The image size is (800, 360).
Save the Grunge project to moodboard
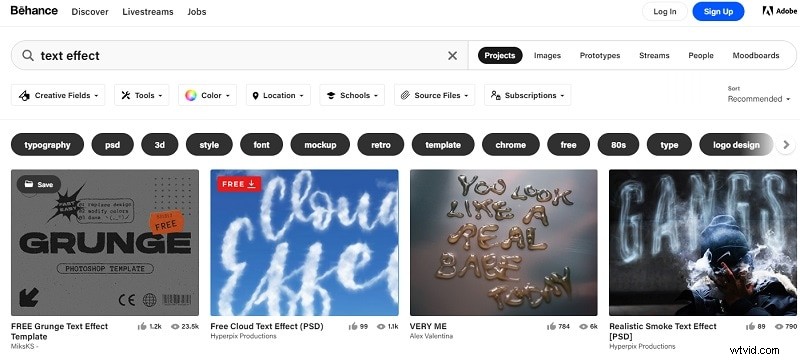39,185
